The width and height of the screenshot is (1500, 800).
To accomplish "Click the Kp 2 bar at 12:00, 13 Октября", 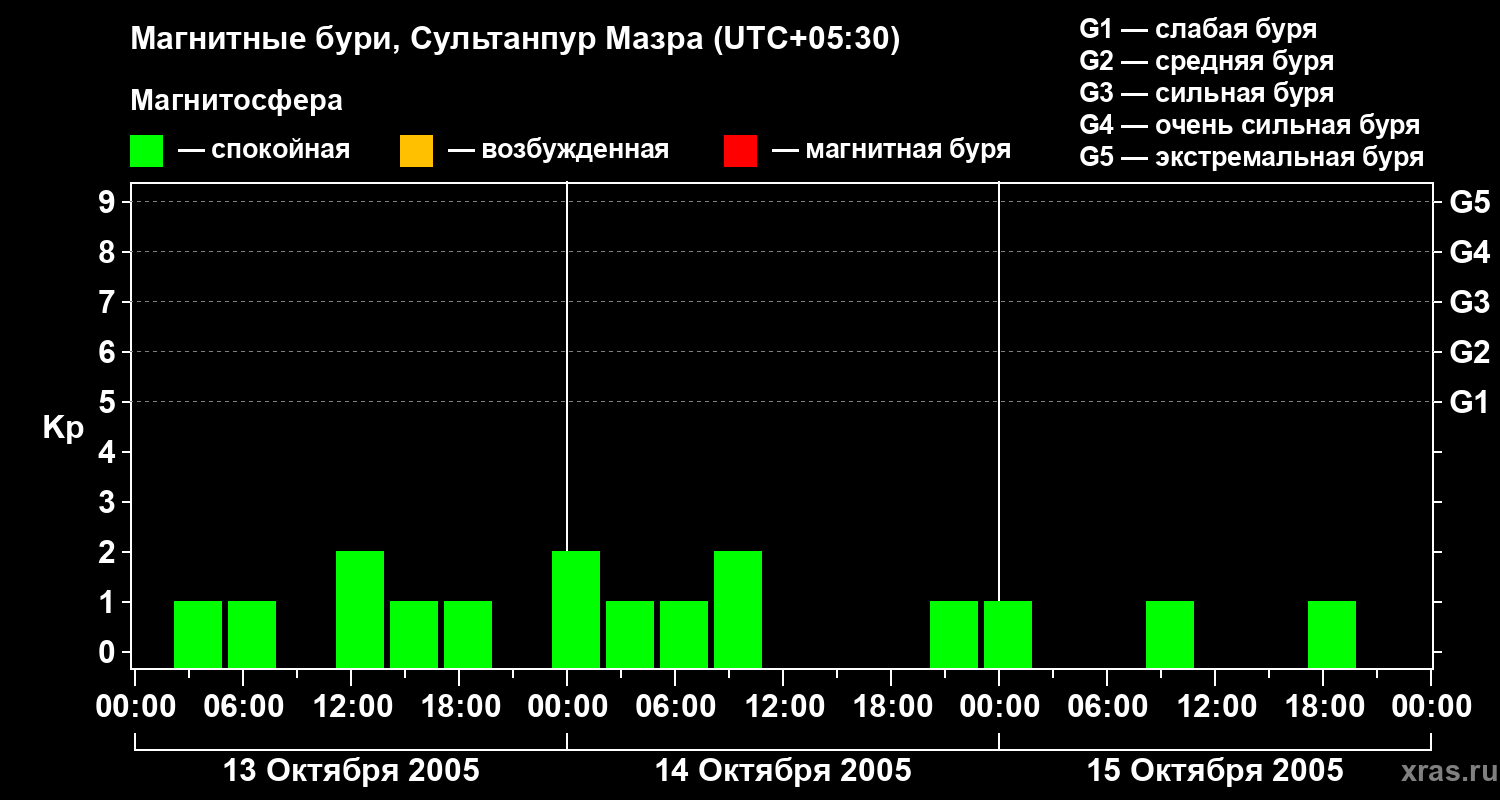I will (360, 610).
